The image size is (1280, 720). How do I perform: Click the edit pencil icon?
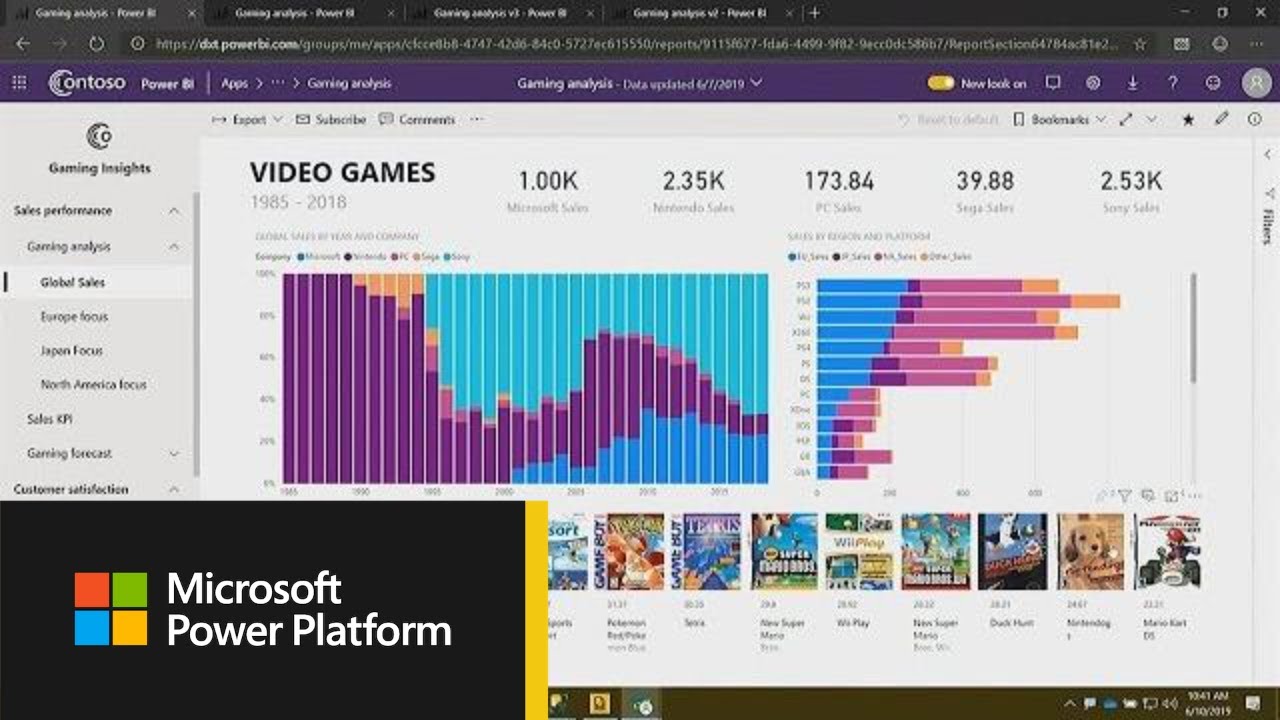1221,119
